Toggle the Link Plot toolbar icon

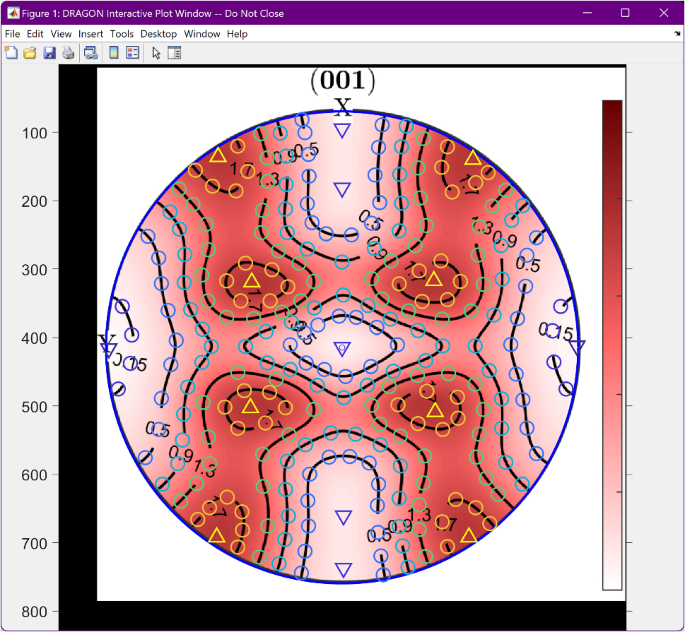point(91,53)
